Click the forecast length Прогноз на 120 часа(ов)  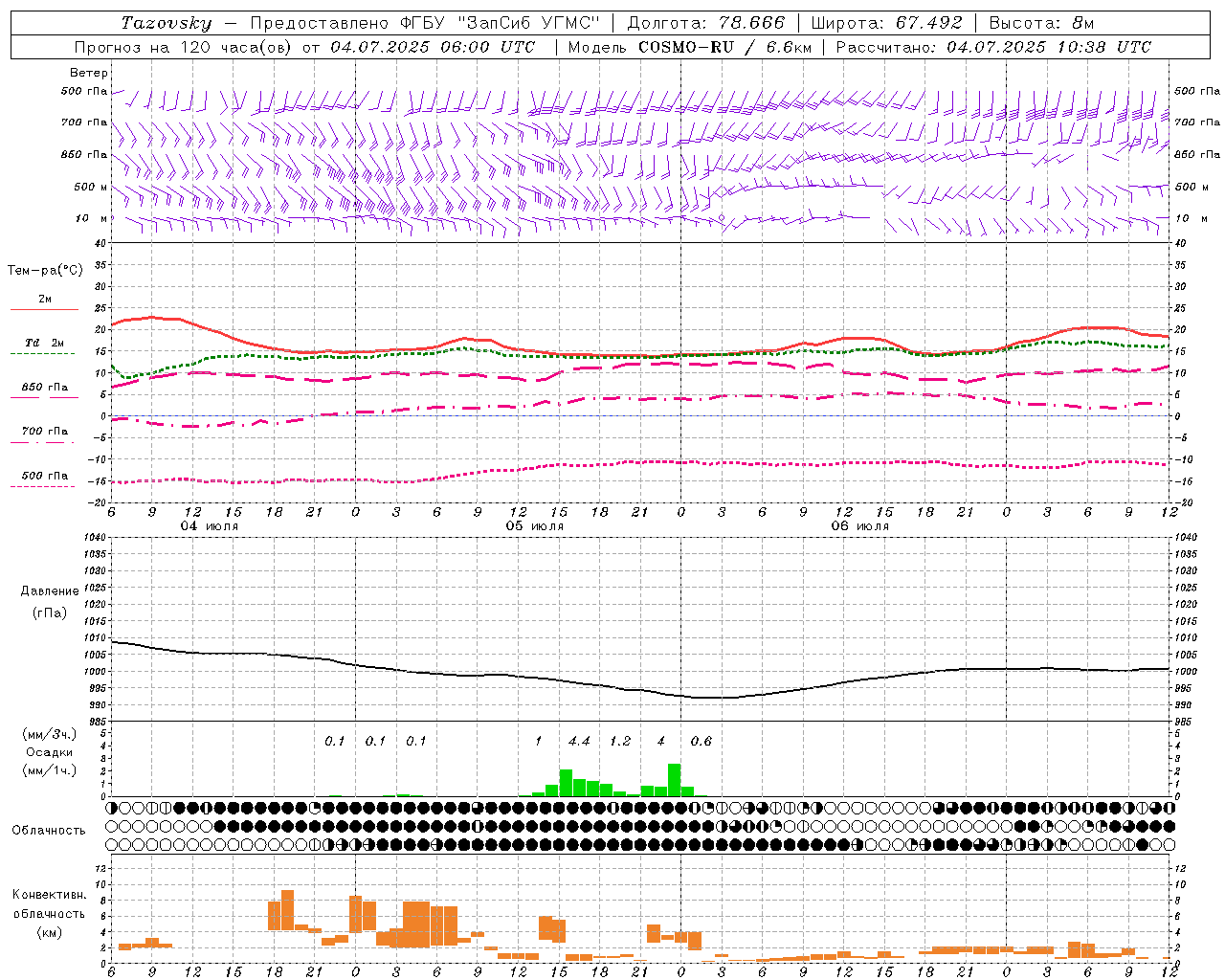click(182, 47)
